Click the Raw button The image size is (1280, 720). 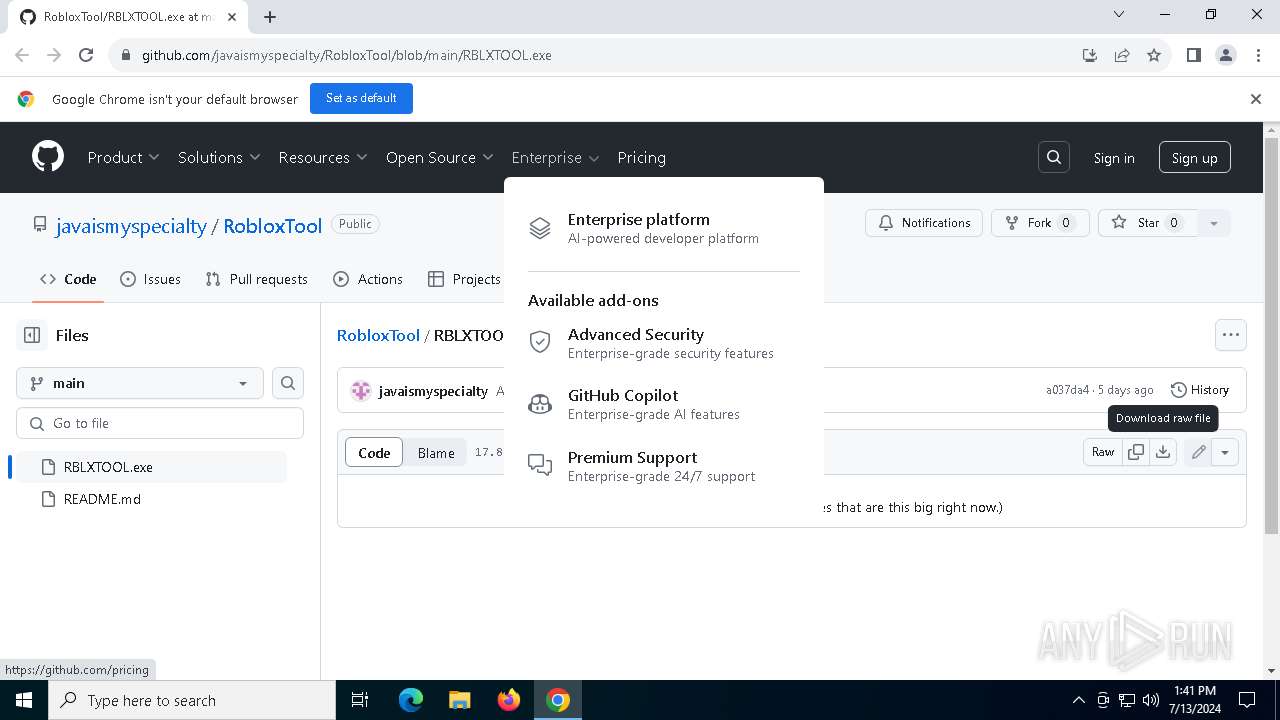[x=1103, y=452]
